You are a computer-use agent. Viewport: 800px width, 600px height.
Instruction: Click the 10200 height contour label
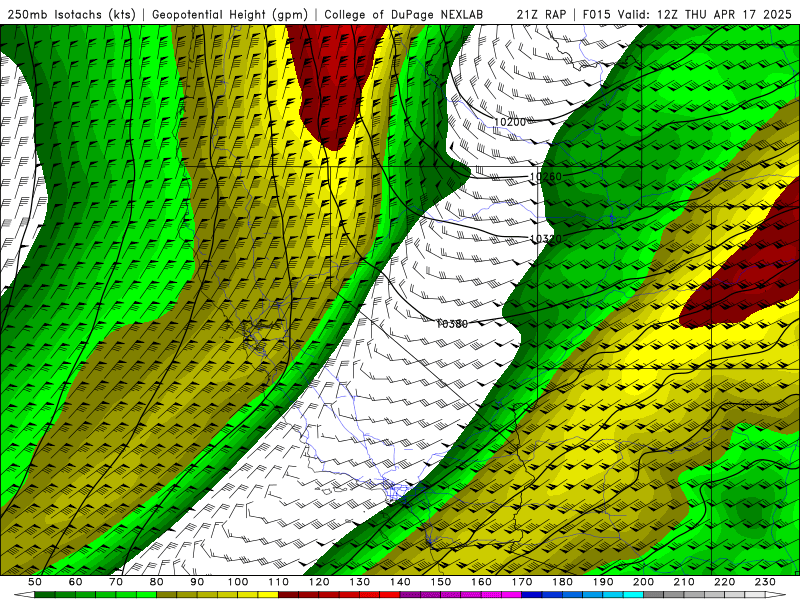[x=510, y=122]
